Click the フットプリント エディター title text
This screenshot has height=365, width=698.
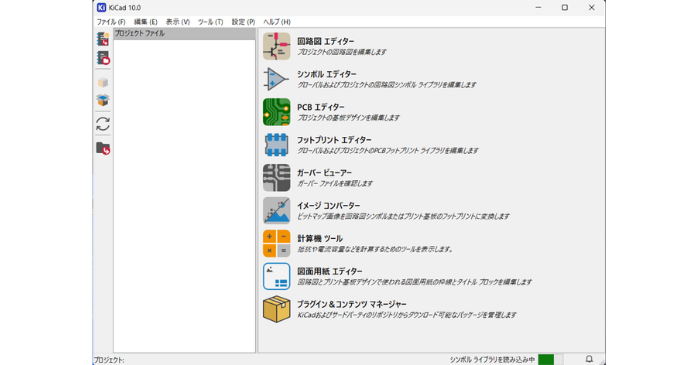[334, 140]
